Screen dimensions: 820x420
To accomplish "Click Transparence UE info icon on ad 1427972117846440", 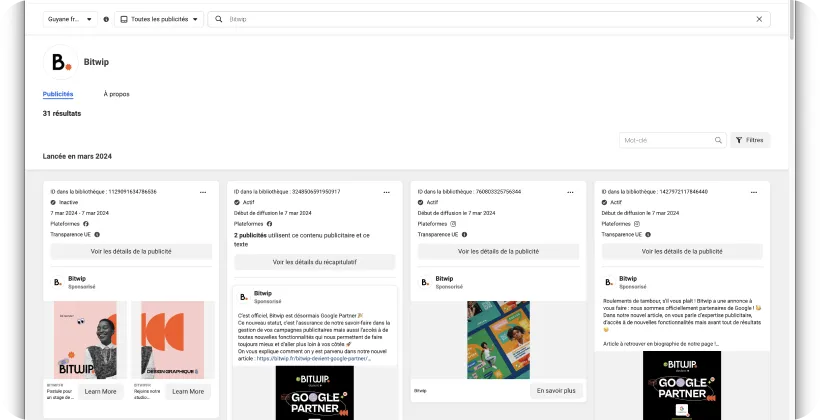I will [648, 235].
